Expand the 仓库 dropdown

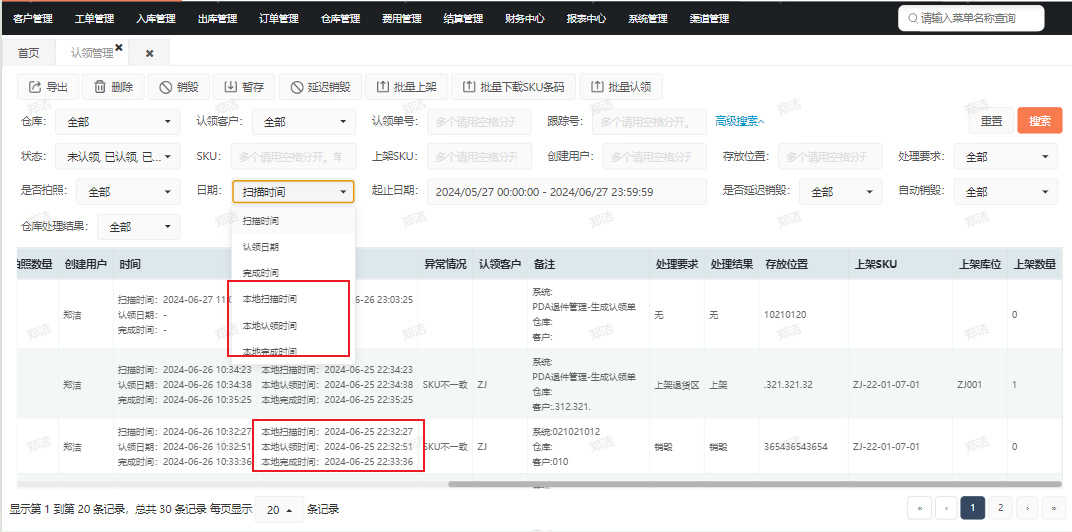coord(118,122)
